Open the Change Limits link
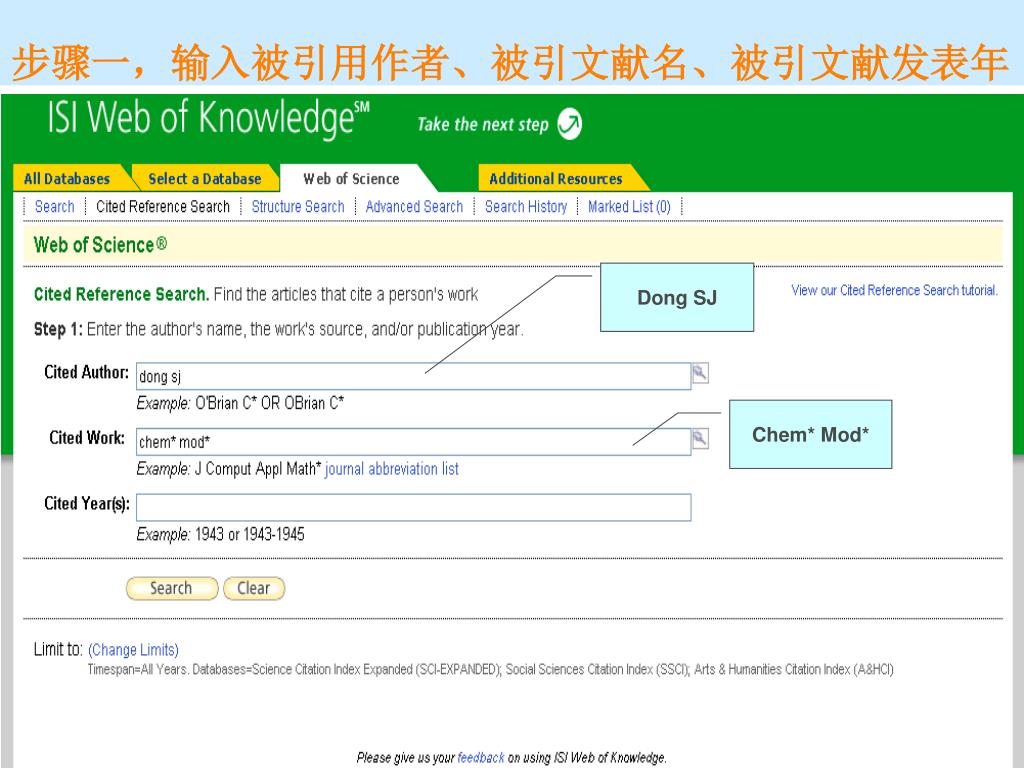Viewport: 1024px width, 768px height. 133,650
